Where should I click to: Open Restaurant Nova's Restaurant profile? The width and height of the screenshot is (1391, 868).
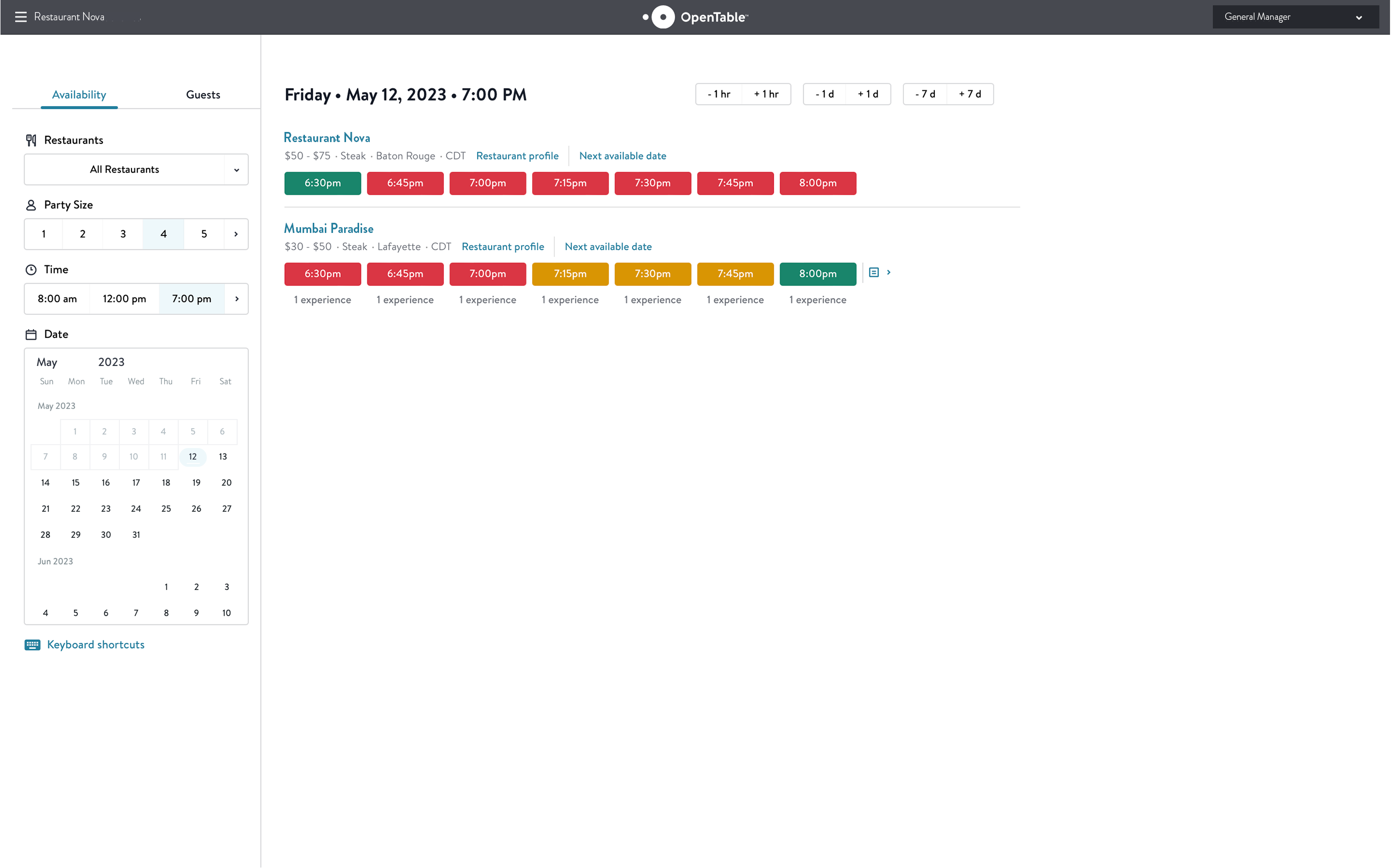(517, 156)
